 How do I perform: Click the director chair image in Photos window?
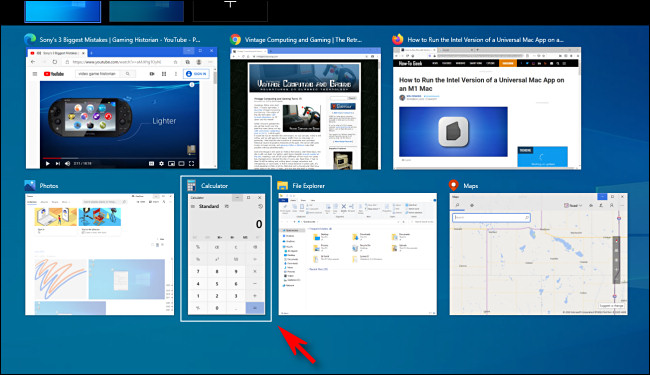(100, 217)
